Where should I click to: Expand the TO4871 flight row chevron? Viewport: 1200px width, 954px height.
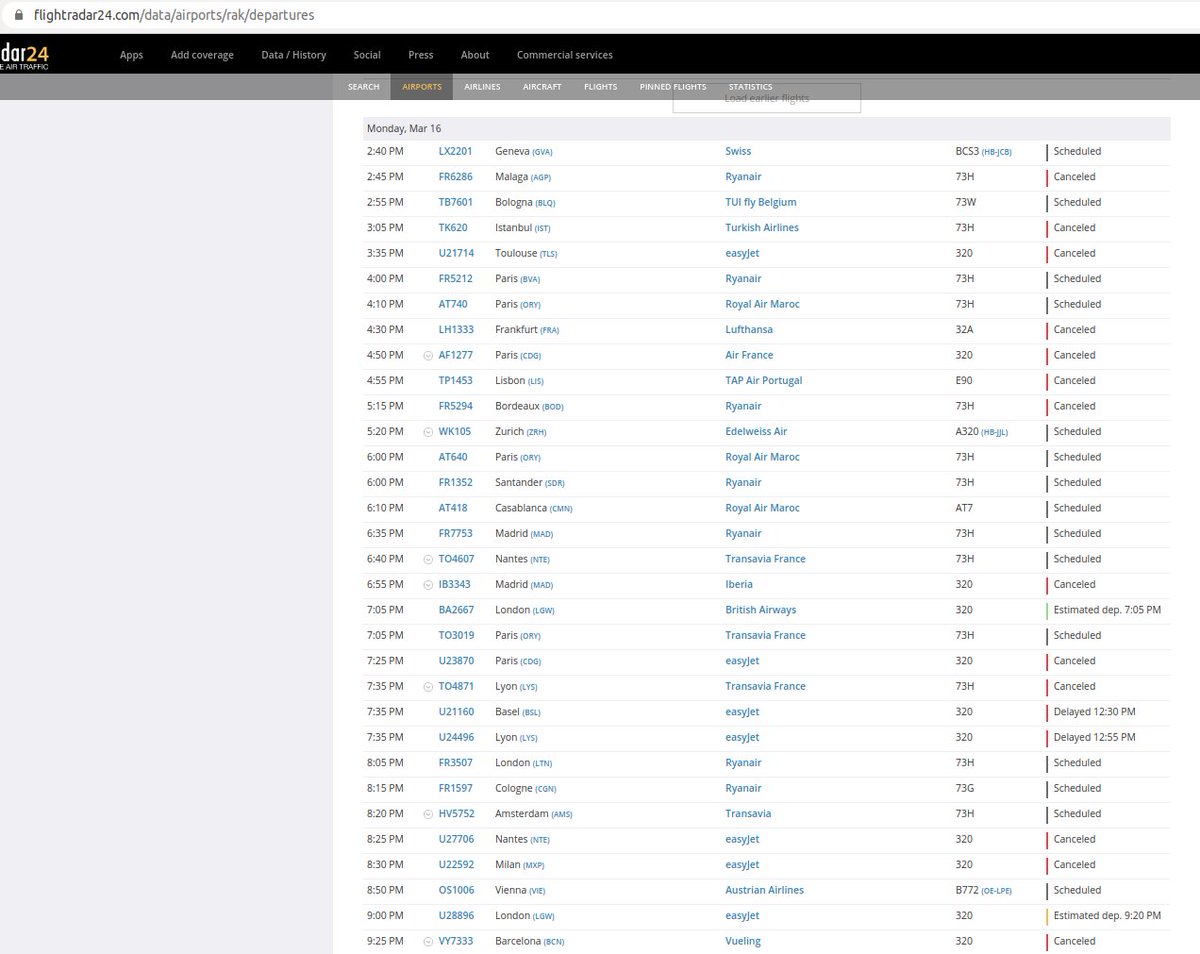[428, 687]
